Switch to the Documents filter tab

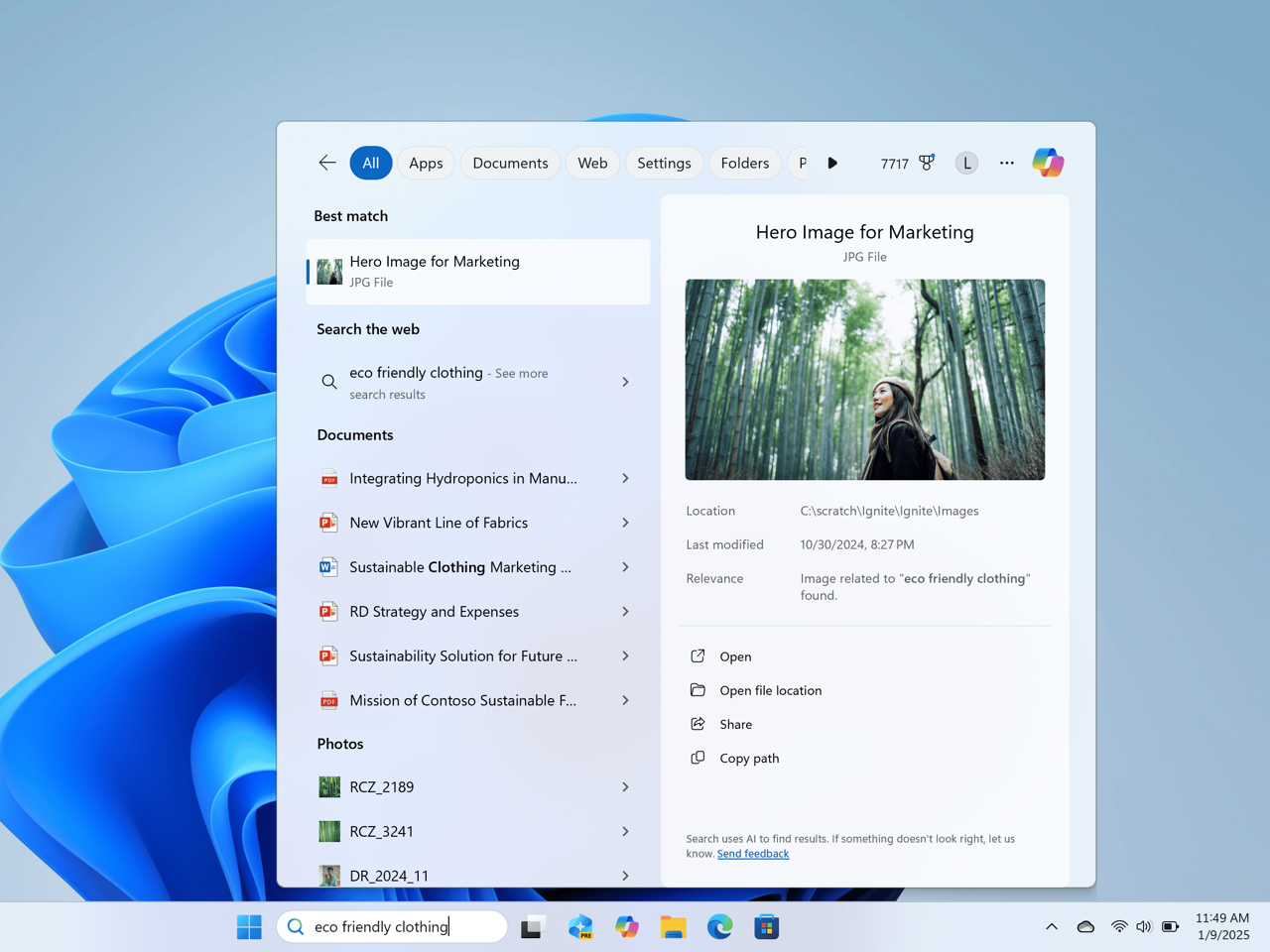point(510,163)
